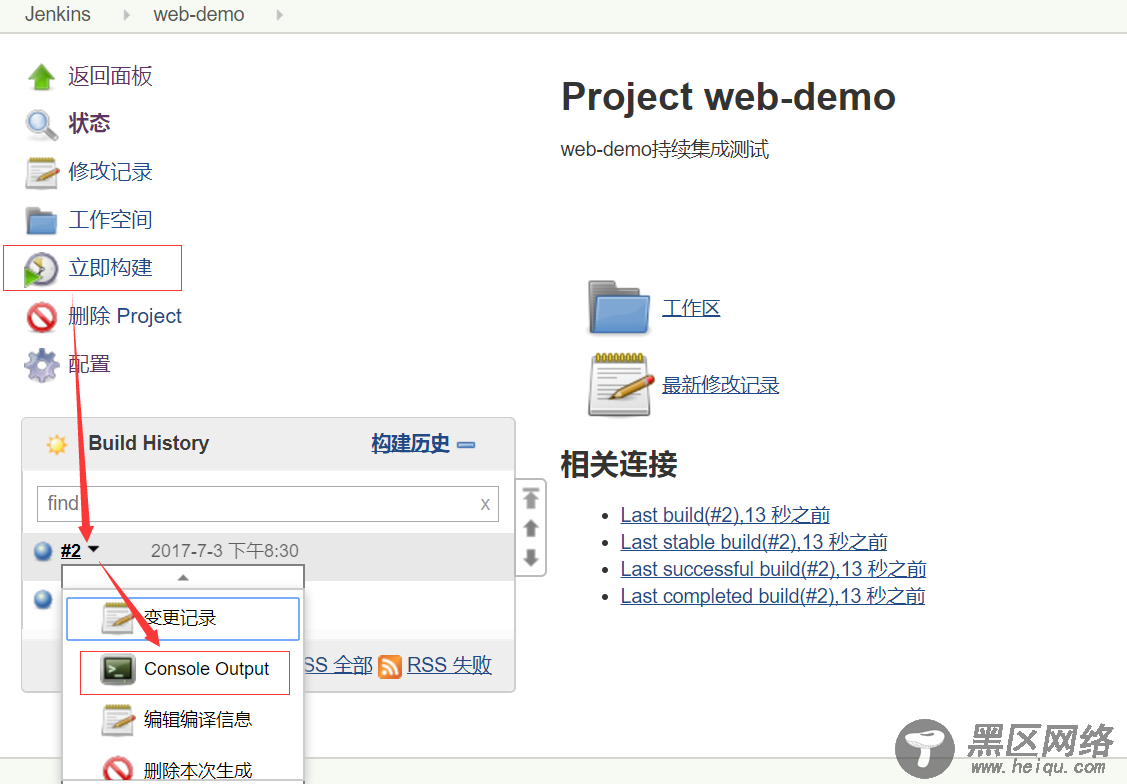1127x784 pixels.
Task: Click the Build History panel title
Action: pyautogui.click(x=149, y=443)
